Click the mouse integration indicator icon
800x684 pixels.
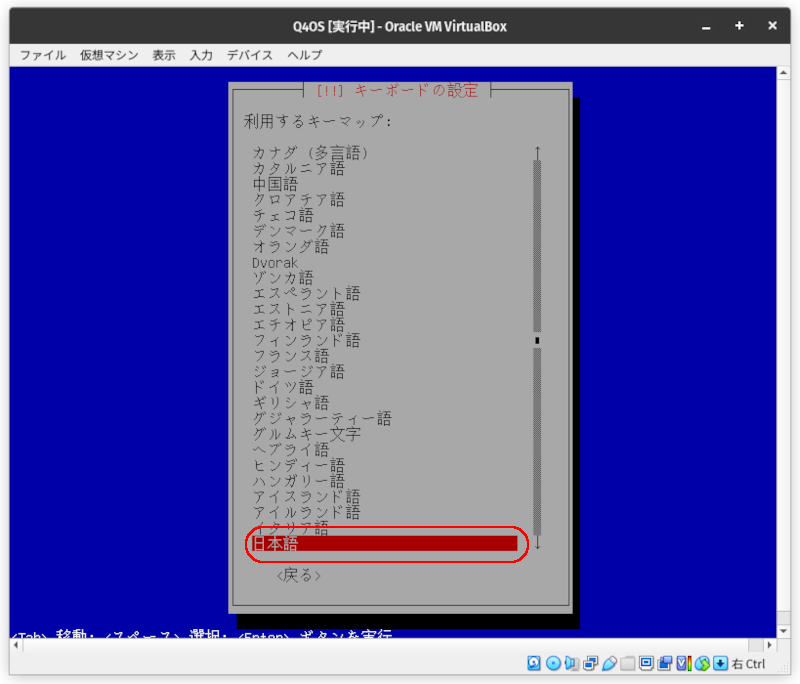point(702,663)
